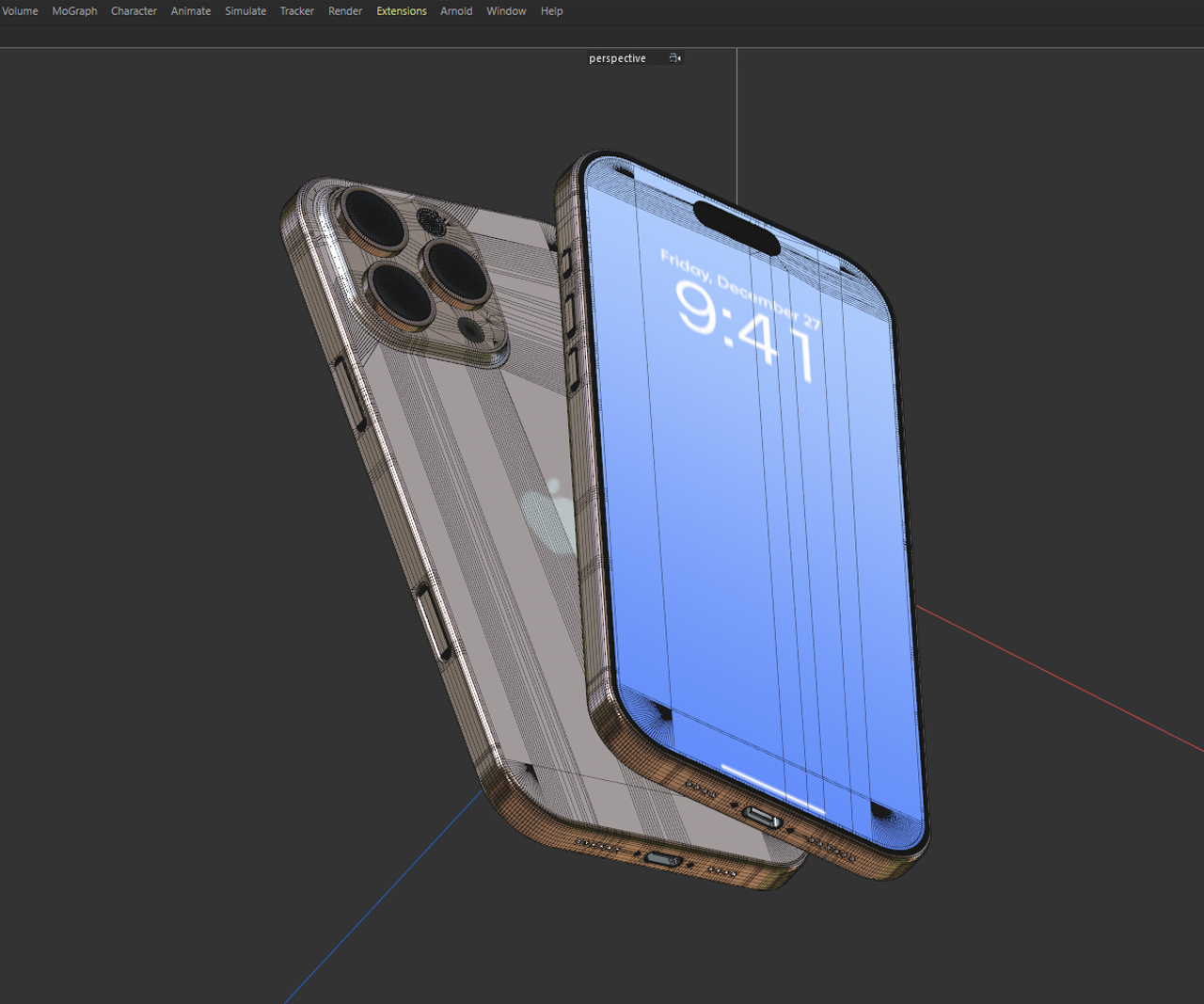Image resolution: width=1204 pixels, height=1004 pixels.
Task: Open the Tracker menu
Action: click(296, 10)
